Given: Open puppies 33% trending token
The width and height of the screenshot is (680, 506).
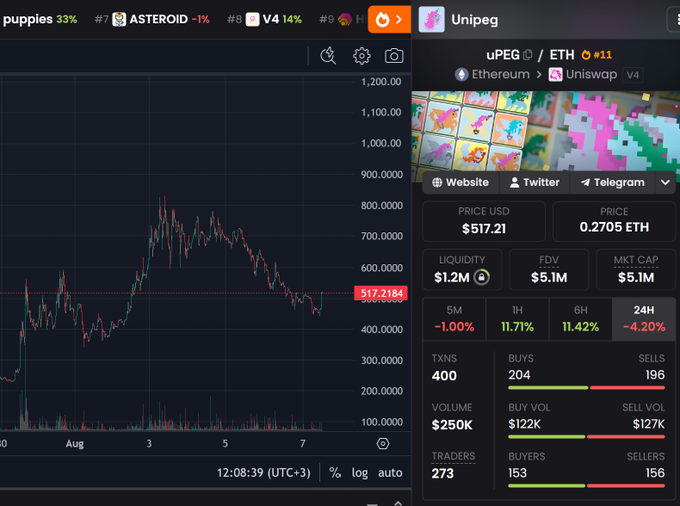Looking at the screenshot, I should point(40,19).
